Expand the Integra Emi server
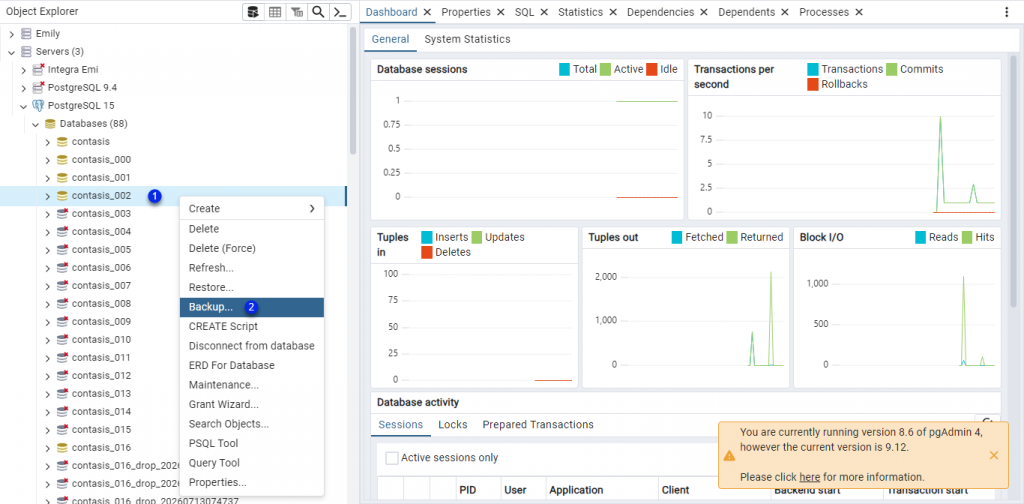The height and width of the screenshot is (504, 1024). tap(24, 69)
